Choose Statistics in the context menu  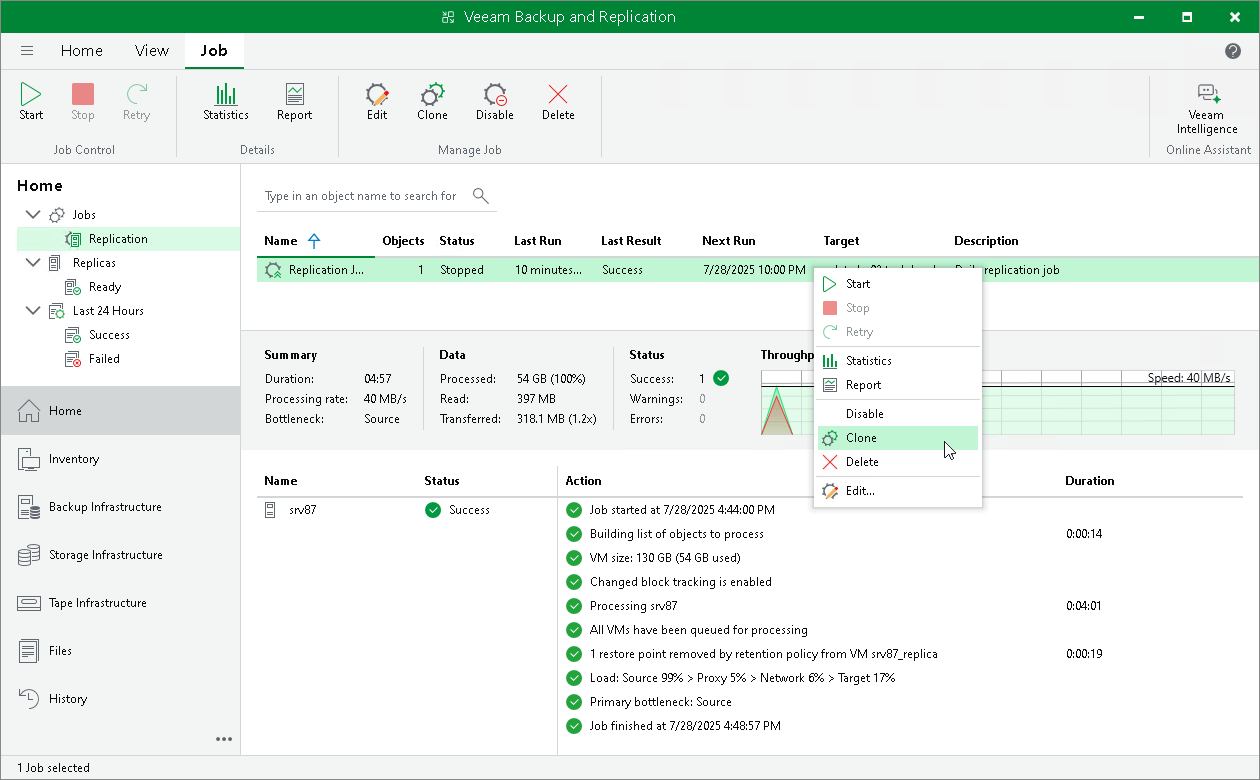pyautogui.click(x=897, y=361)
